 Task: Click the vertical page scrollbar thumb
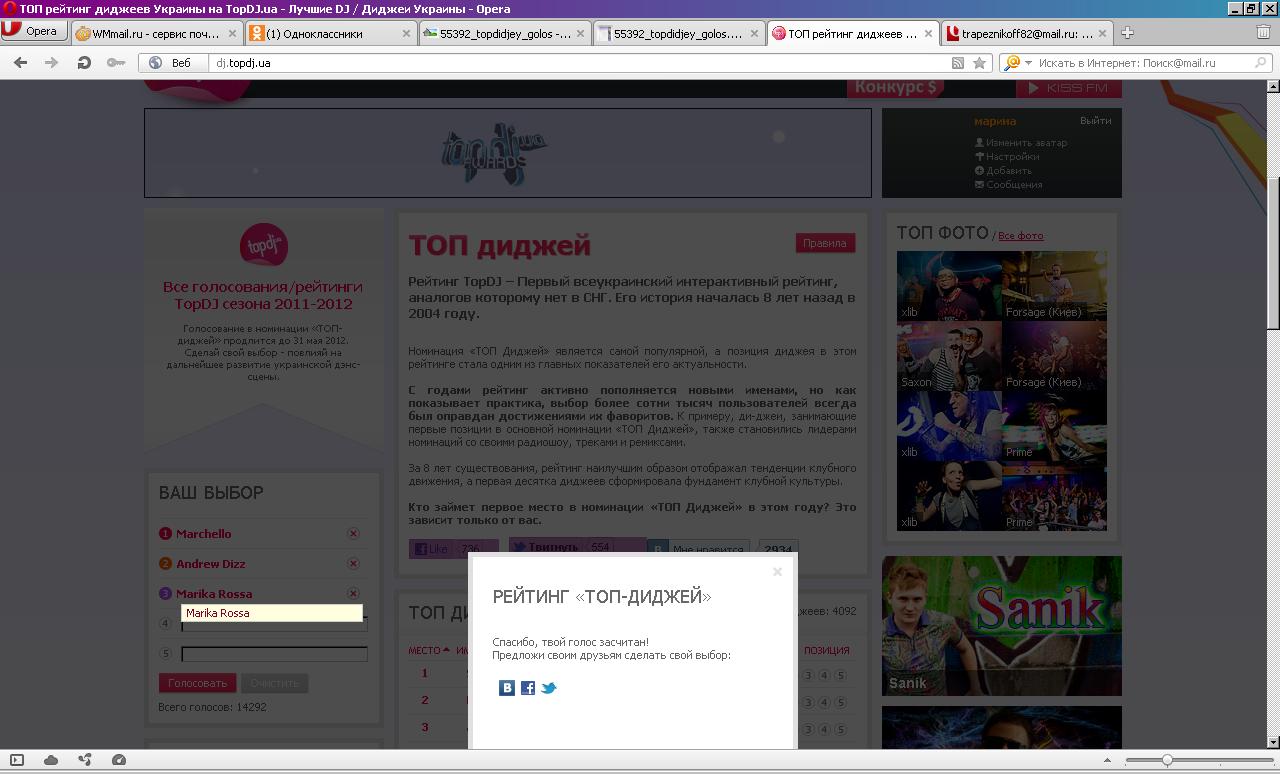click(x=1273, y=252)
